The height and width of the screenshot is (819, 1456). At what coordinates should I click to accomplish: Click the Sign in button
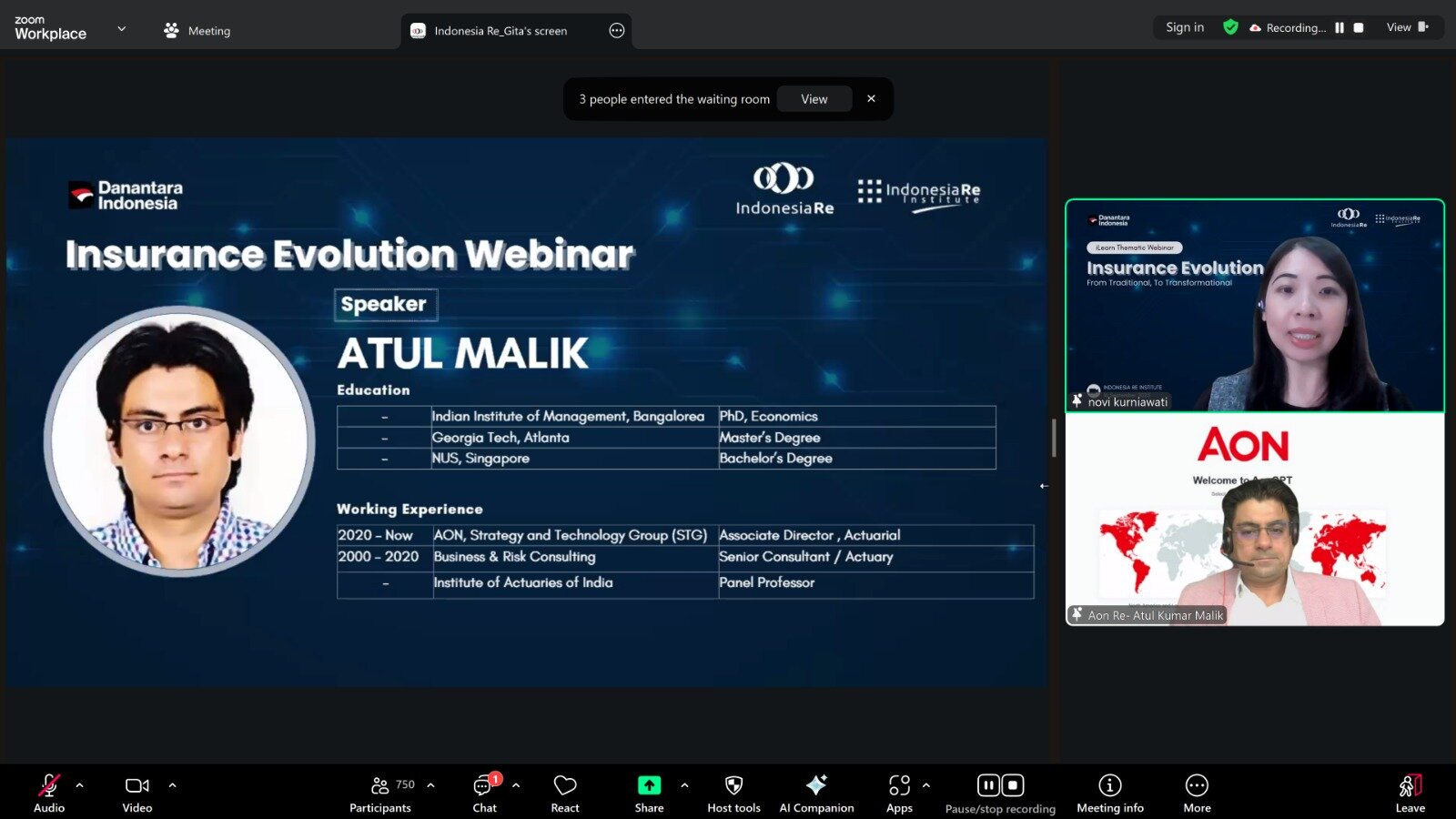(1184, 27)
